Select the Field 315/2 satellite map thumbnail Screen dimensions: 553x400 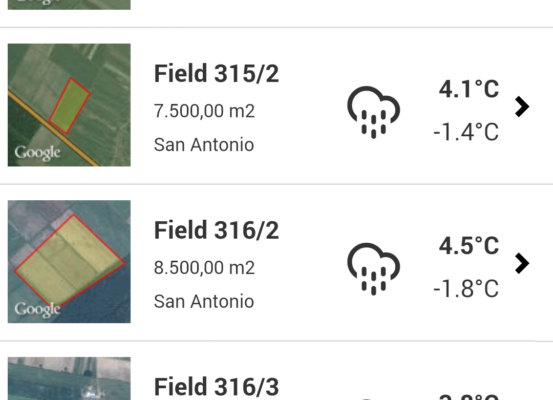click(x=69, y=105)
